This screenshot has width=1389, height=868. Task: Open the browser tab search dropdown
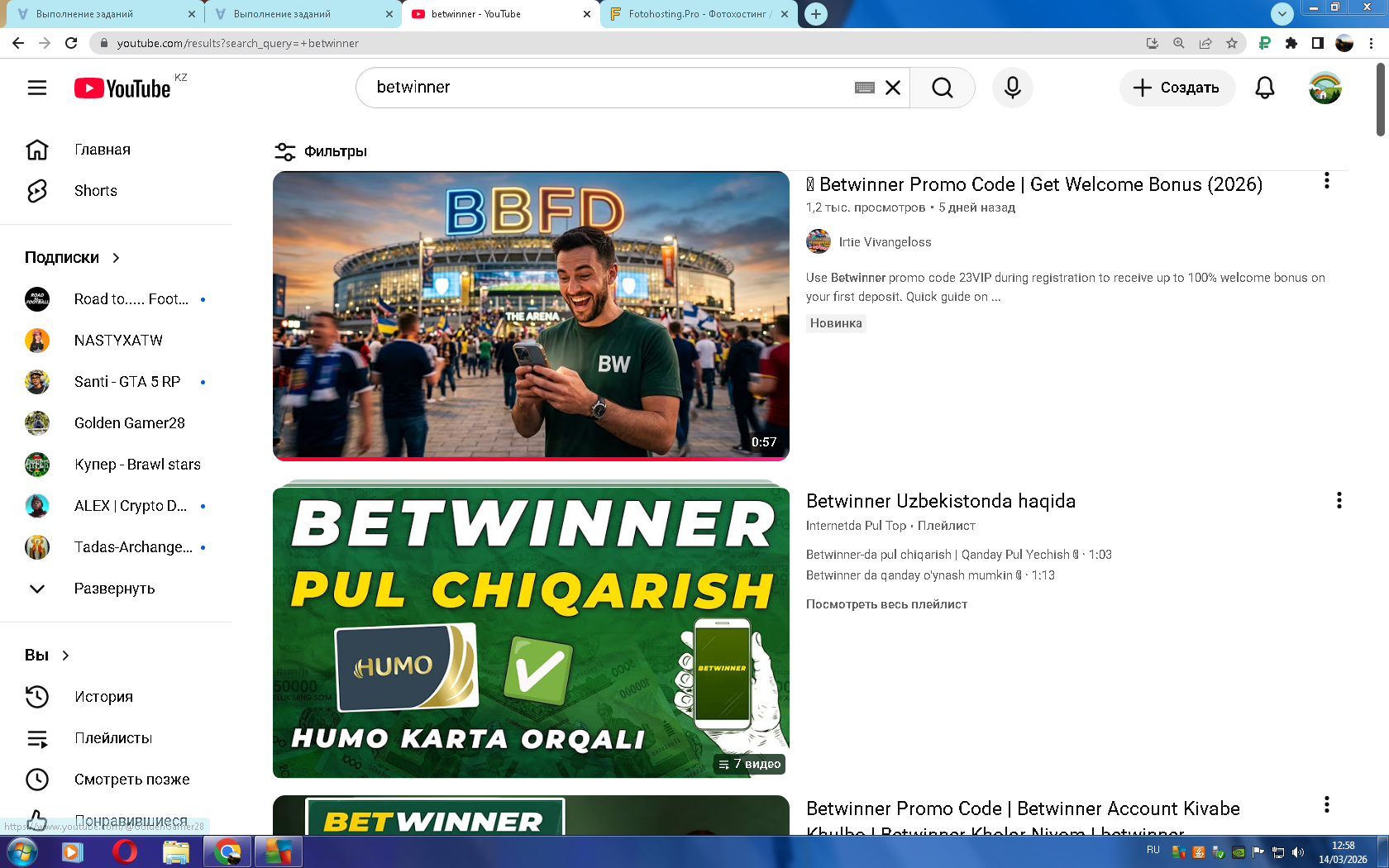click(1282, 13)
